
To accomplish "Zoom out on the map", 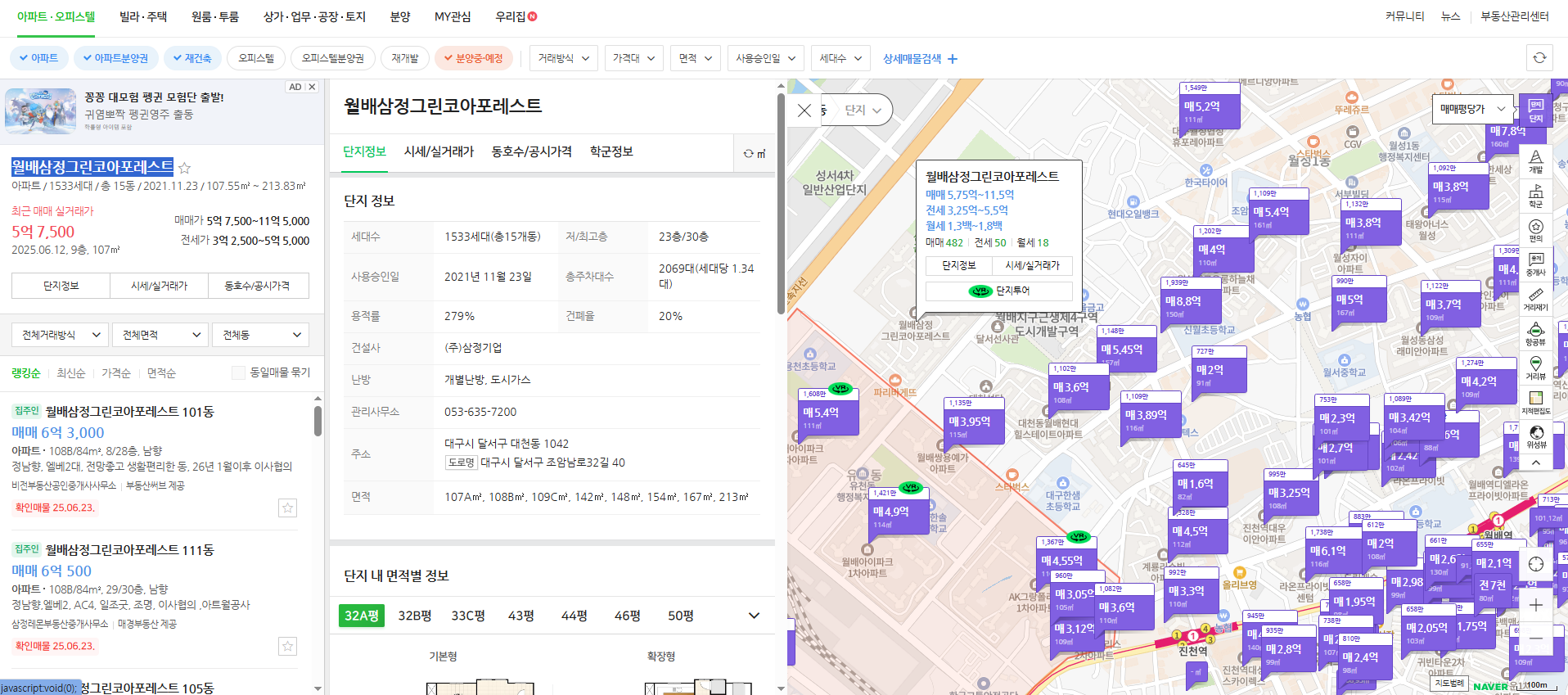I will coord(1535,638).
